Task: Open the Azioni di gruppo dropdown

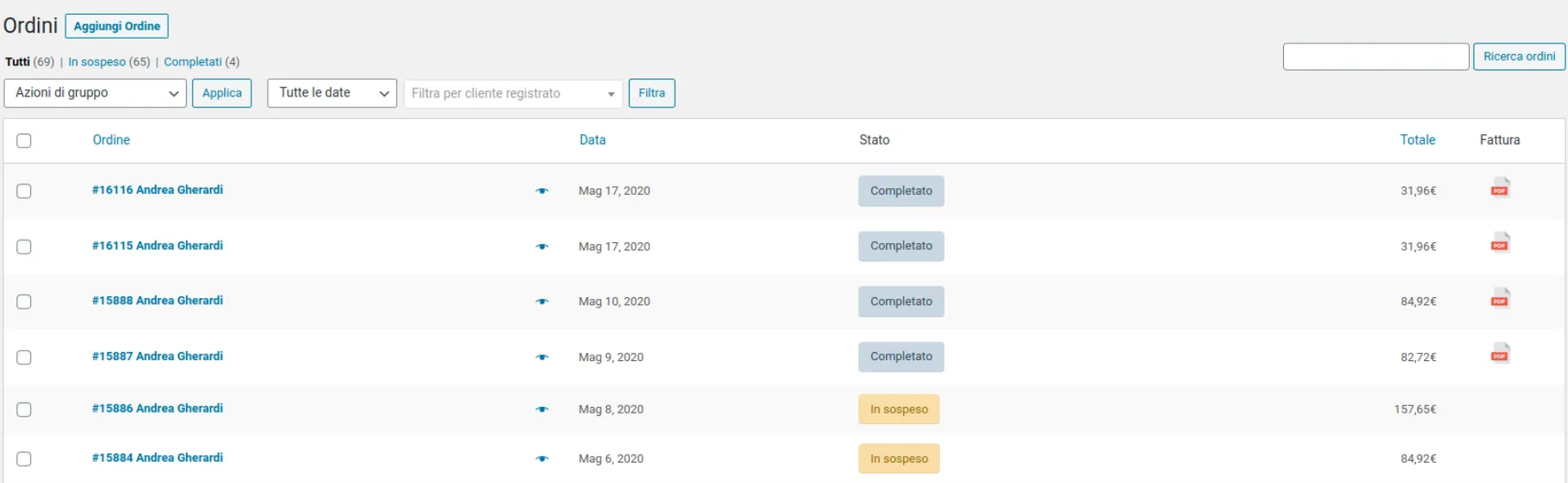Action: coord(95,93)
